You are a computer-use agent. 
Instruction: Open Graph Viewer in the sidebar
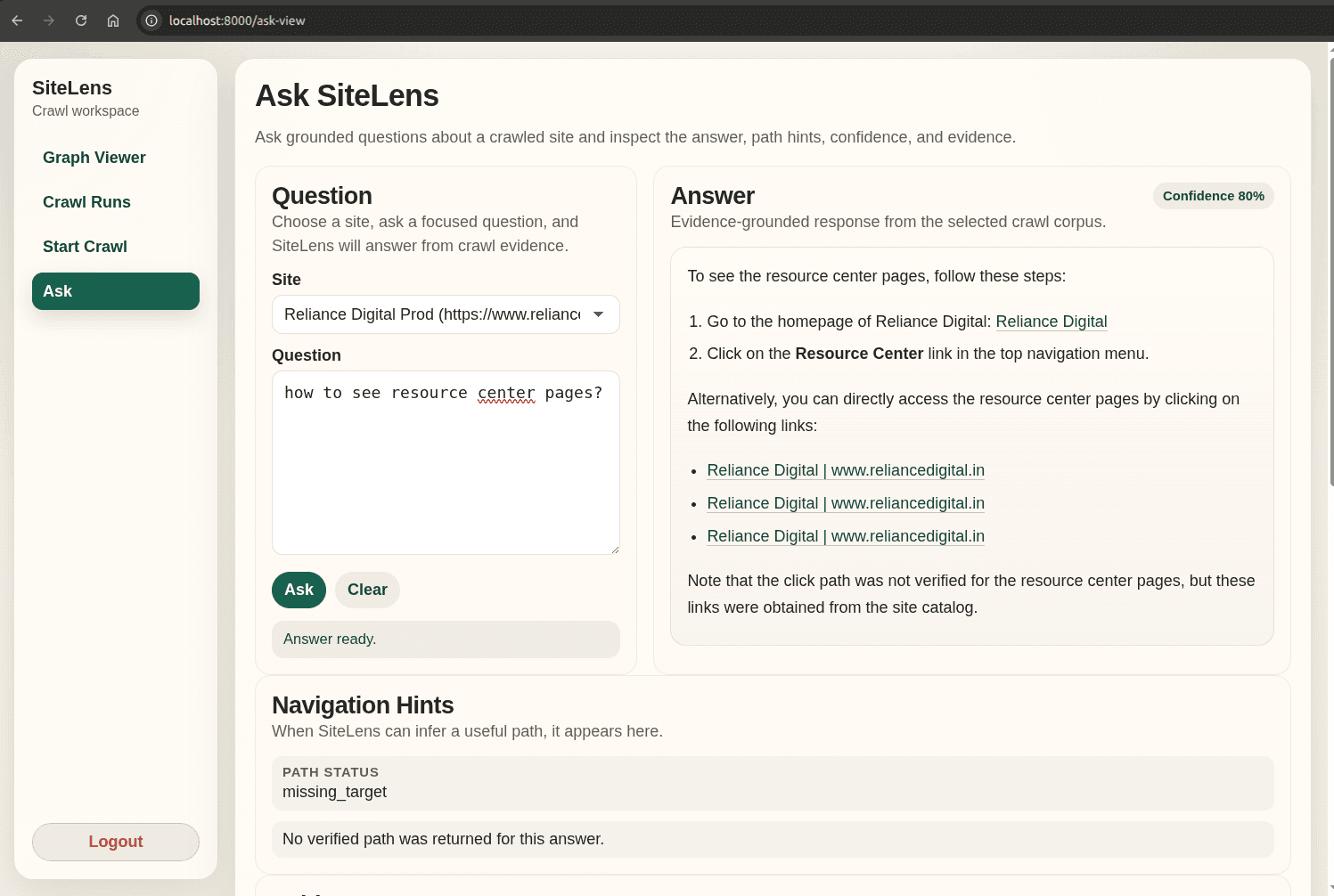tap(116, 158)
